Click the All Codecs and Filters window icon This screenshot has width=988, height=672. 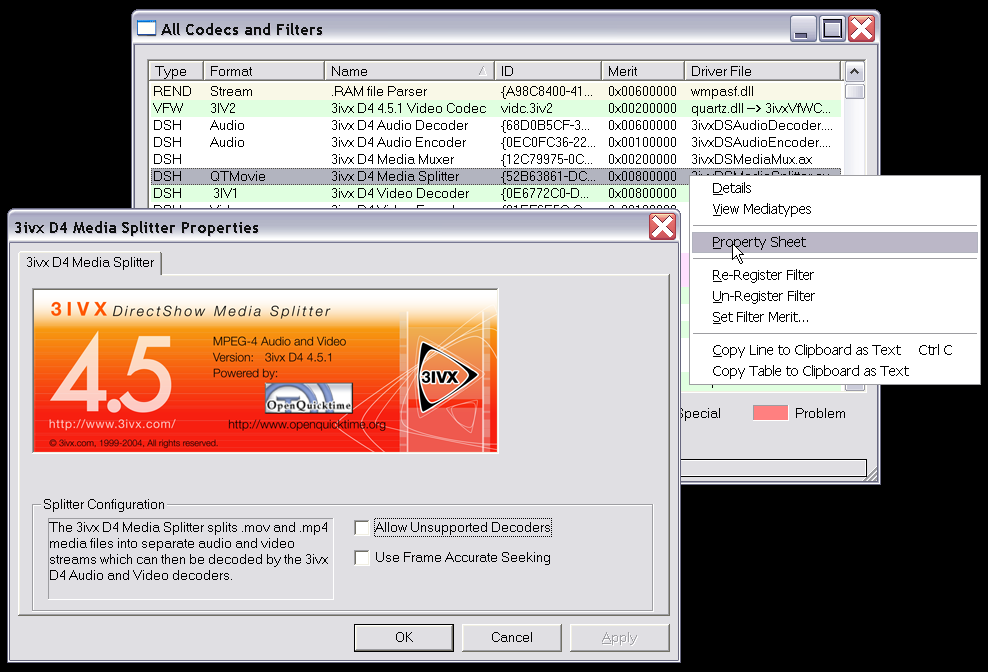pyautogui.click(x=146, y=28)
